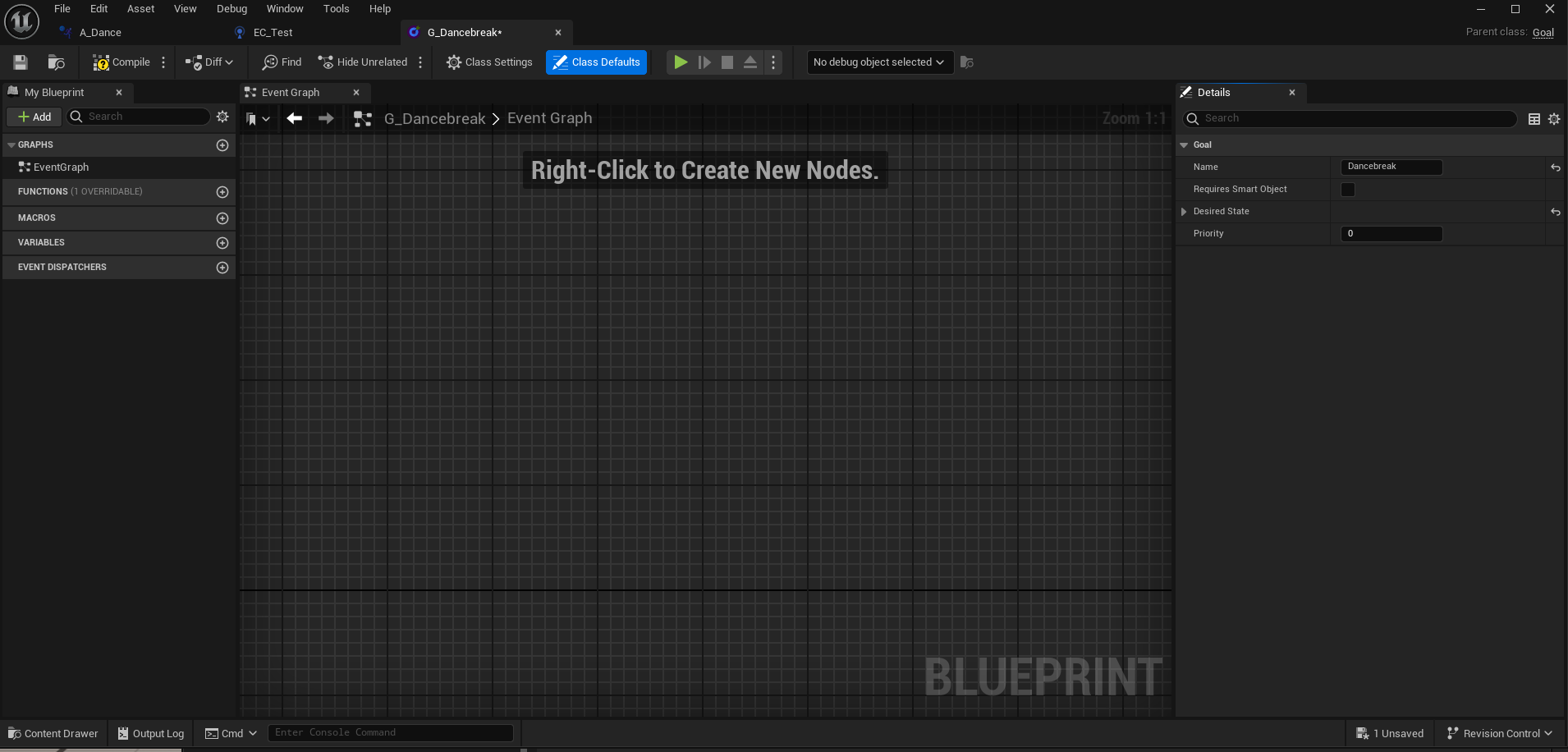Image resolution: width=1568 pixels, height=752 pixels.
Task: Open Details panel settings gear
Action: tap(1554, 119)
